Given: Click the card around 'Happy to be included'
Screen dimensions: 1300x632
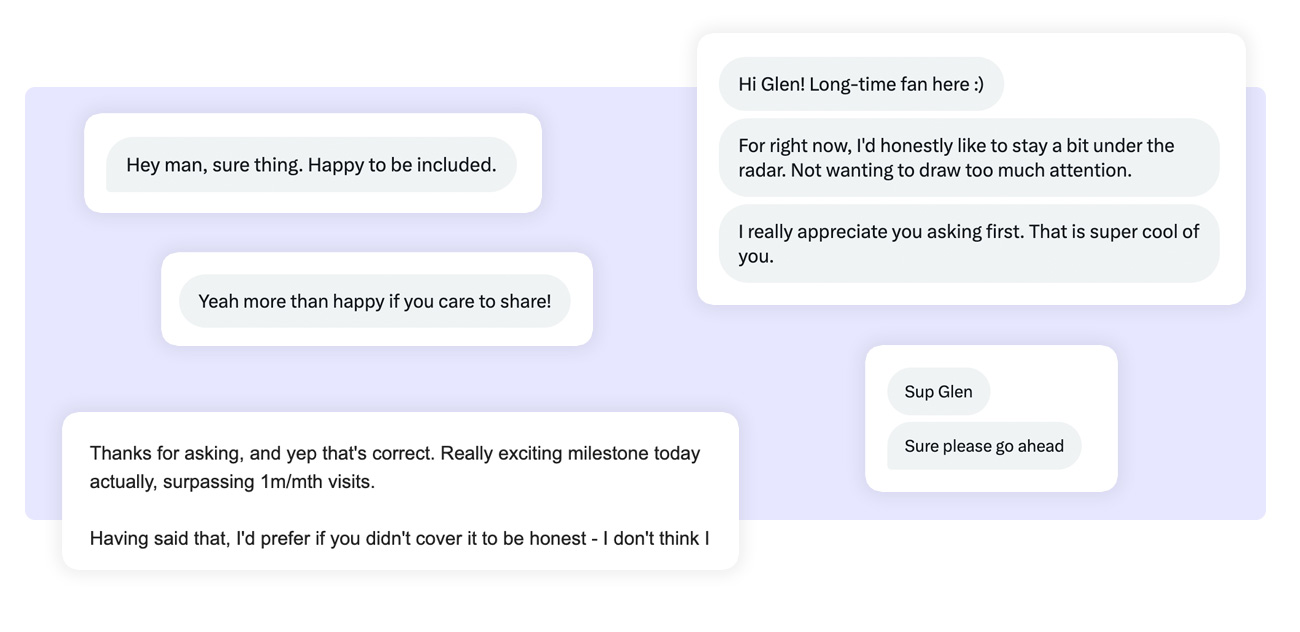Looking at the screenshot, I should point(313,163).
